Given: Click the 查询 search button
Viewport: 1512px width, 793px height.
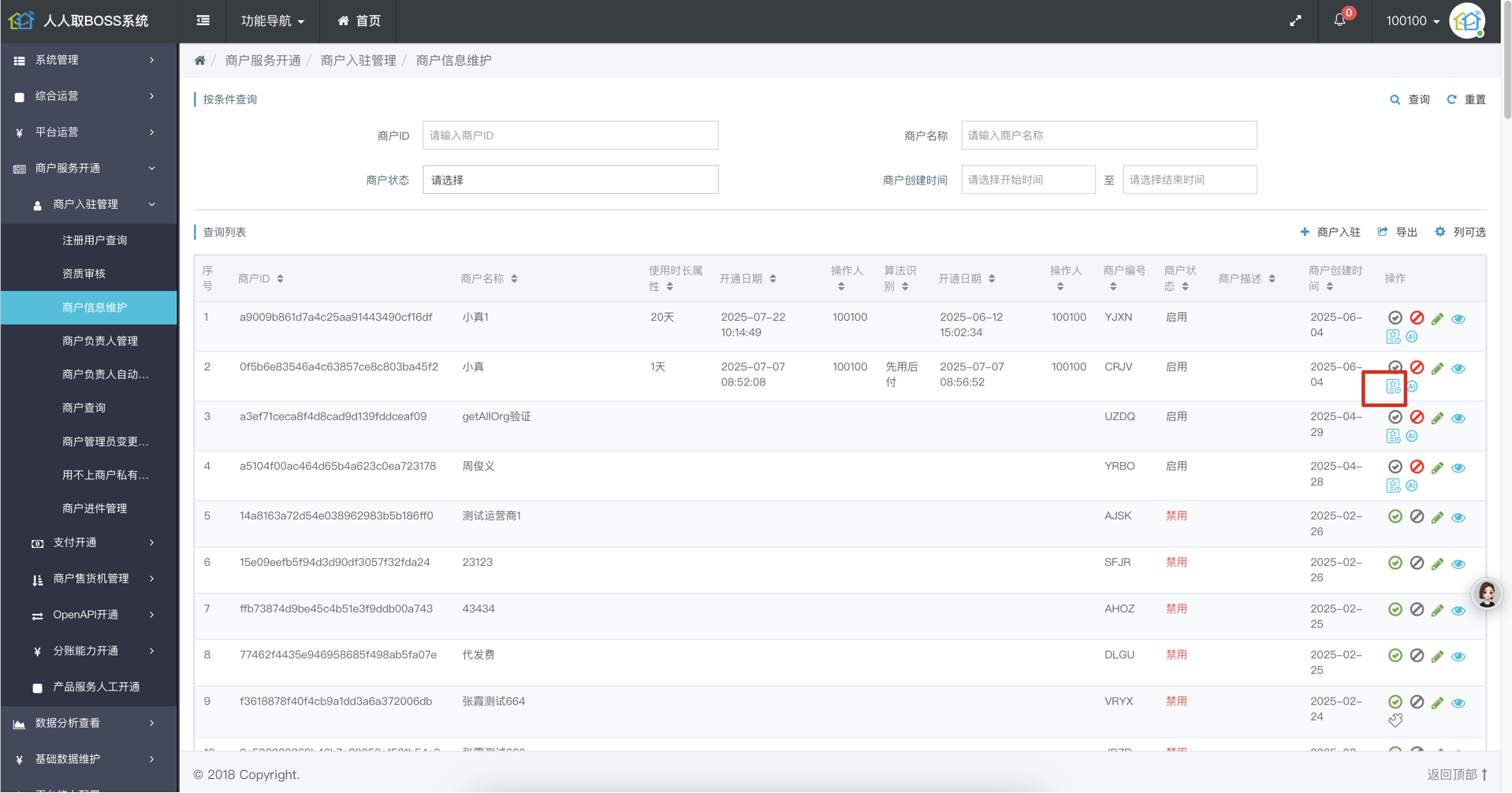Looking at the screenshot, I should 1410,99.
